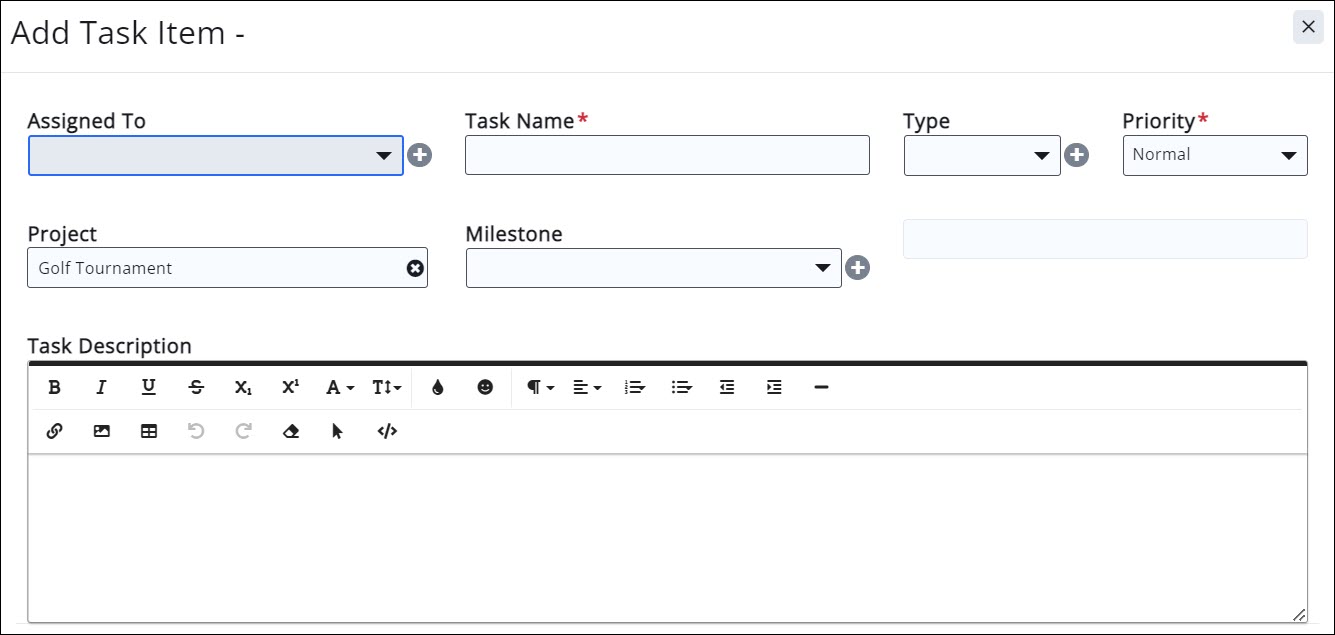Apply strikethrough text formatting

[x=196, y=388]
